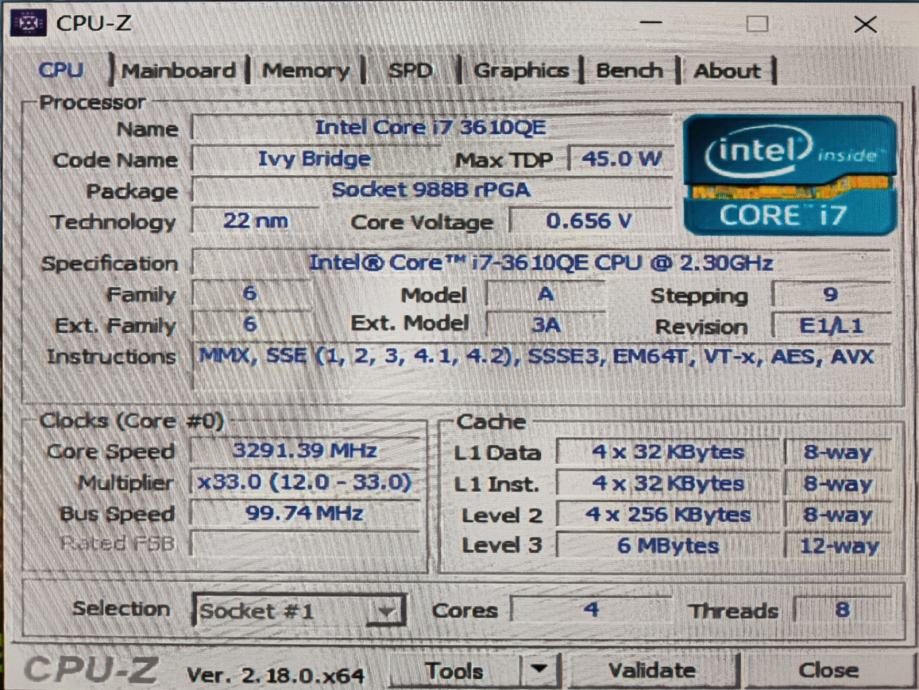Image resolution: width=919 pixels, height=690 pixels.
Task: Click the Family value 6
Action: pyautogui.click(x=251, y=294)
